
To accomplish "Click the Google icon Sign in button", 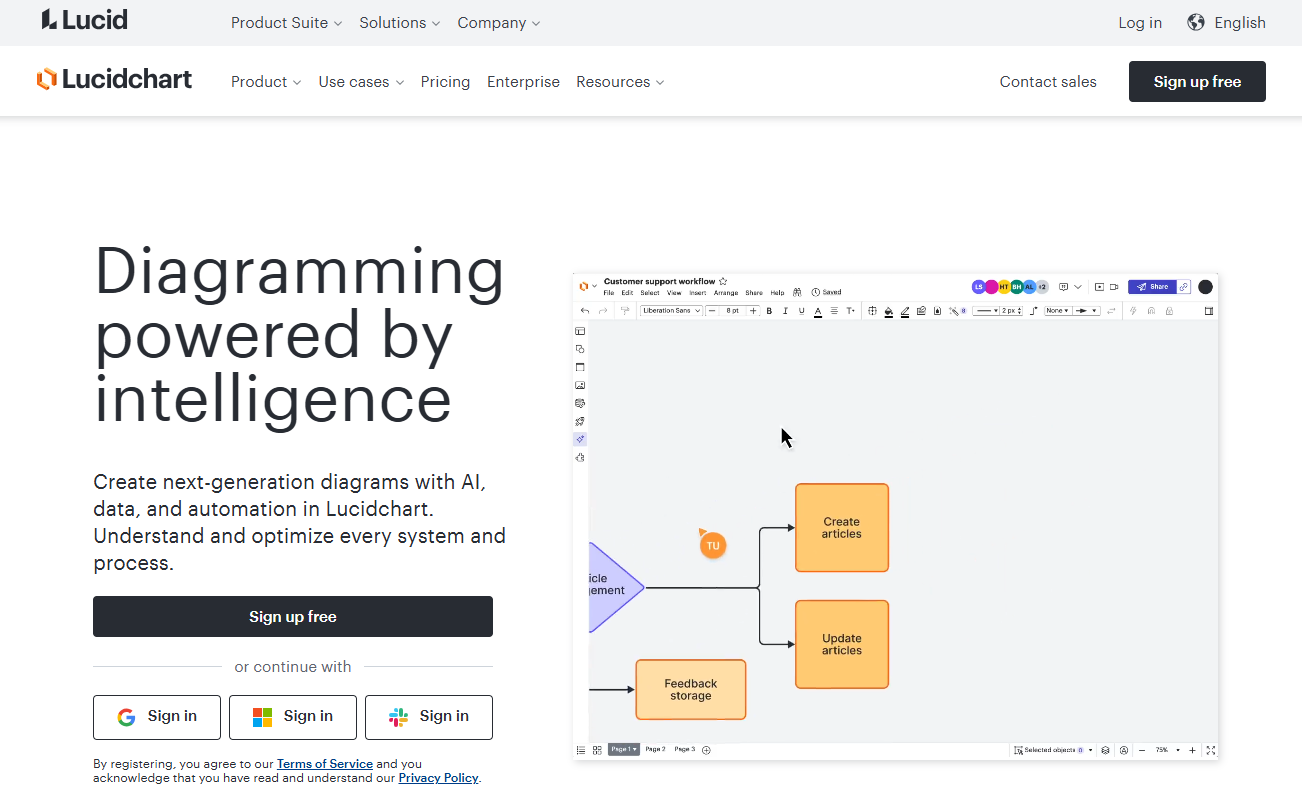I will (x=157, y=717).
